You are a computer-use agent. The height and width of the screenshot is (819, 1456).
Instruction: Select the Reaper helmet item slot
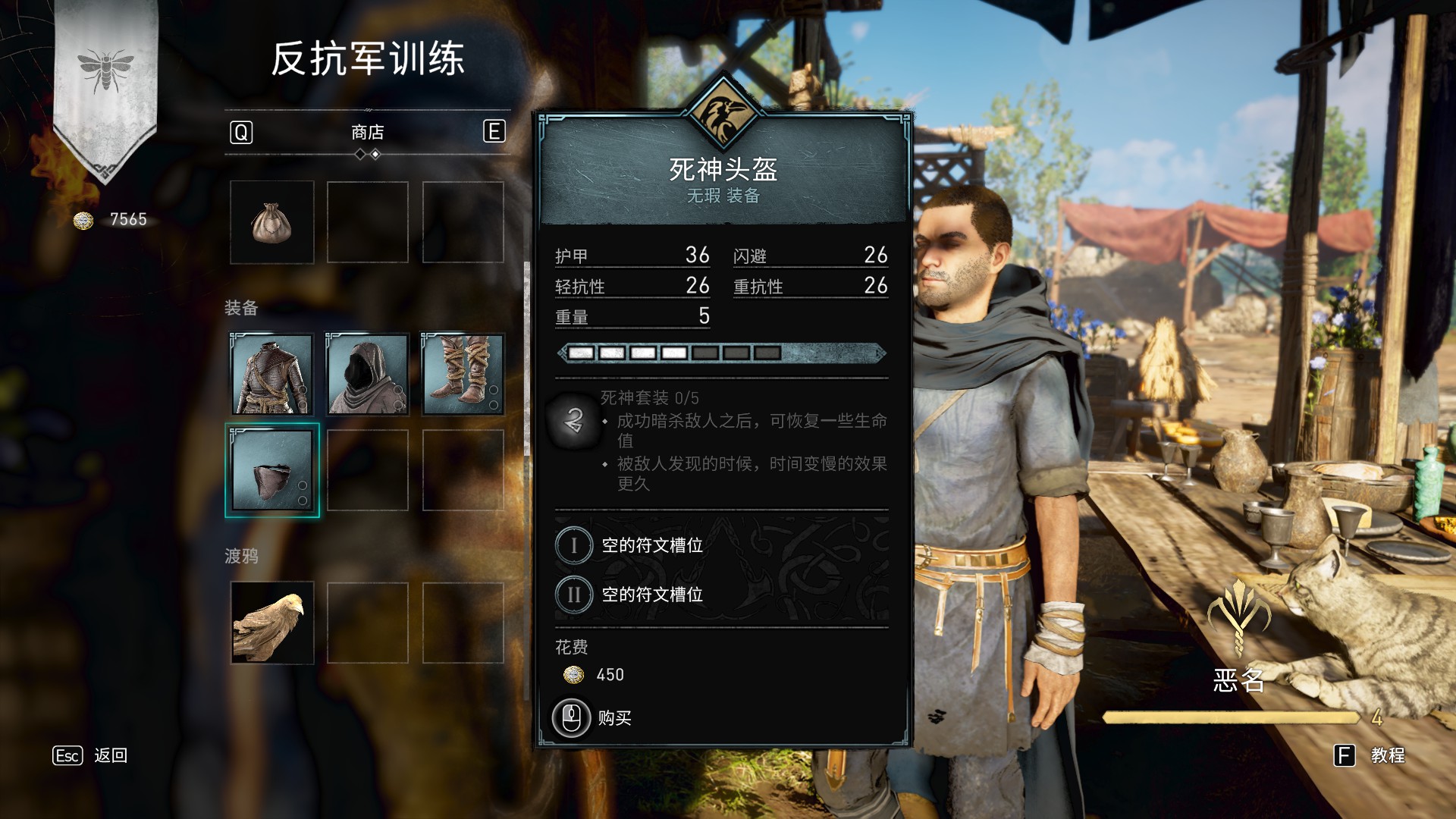(x=272, y=470)
